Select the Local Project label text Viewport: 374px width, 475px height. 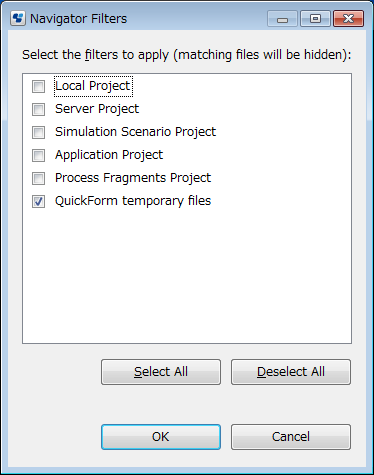click(x=93, y=86)
